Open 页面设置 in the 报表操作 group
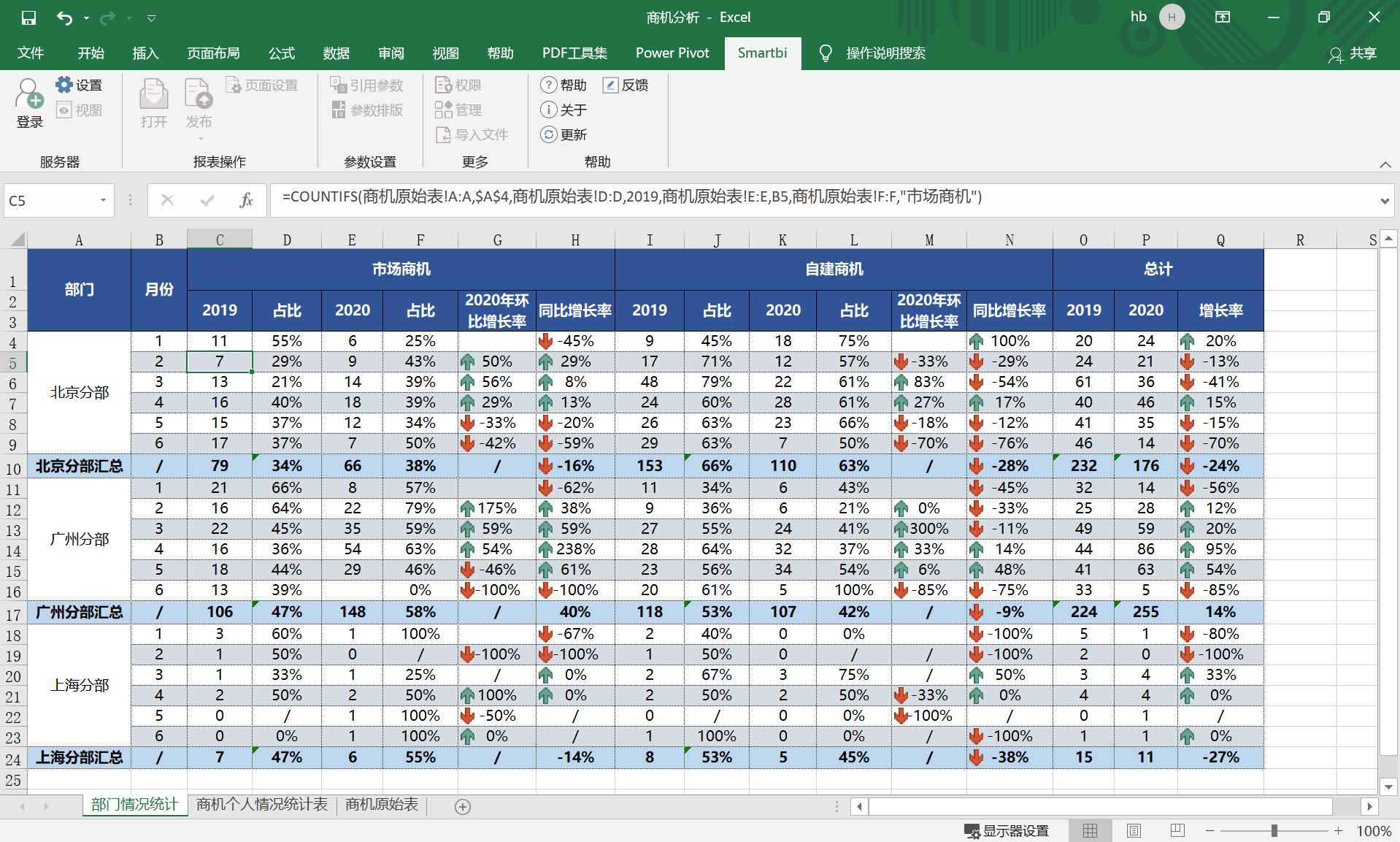Viewport: 1400px width, 842px height. pyautogui.click(x=263, y=85)
